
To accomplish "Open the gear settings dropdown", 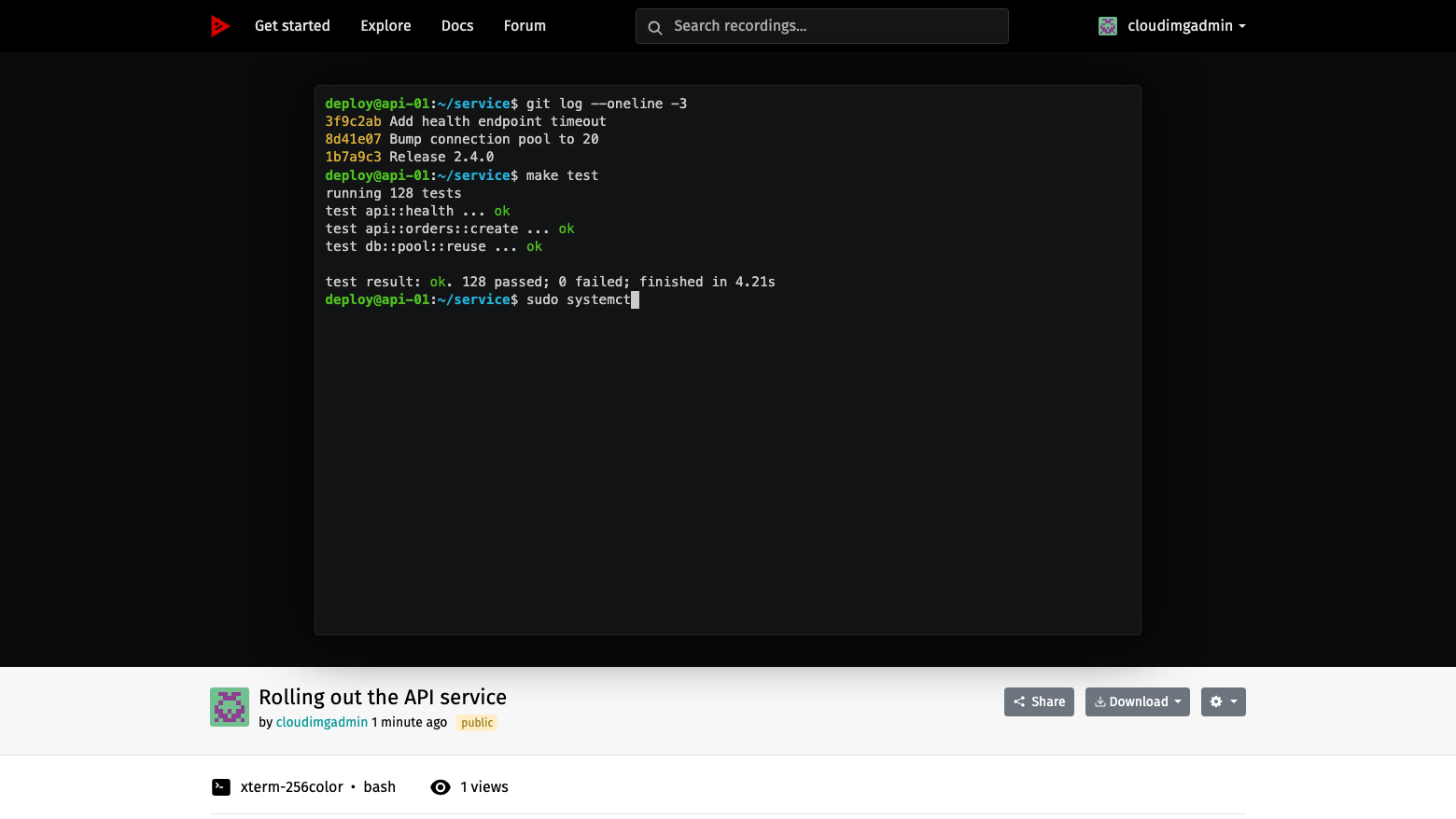I will click(1224, 701).
